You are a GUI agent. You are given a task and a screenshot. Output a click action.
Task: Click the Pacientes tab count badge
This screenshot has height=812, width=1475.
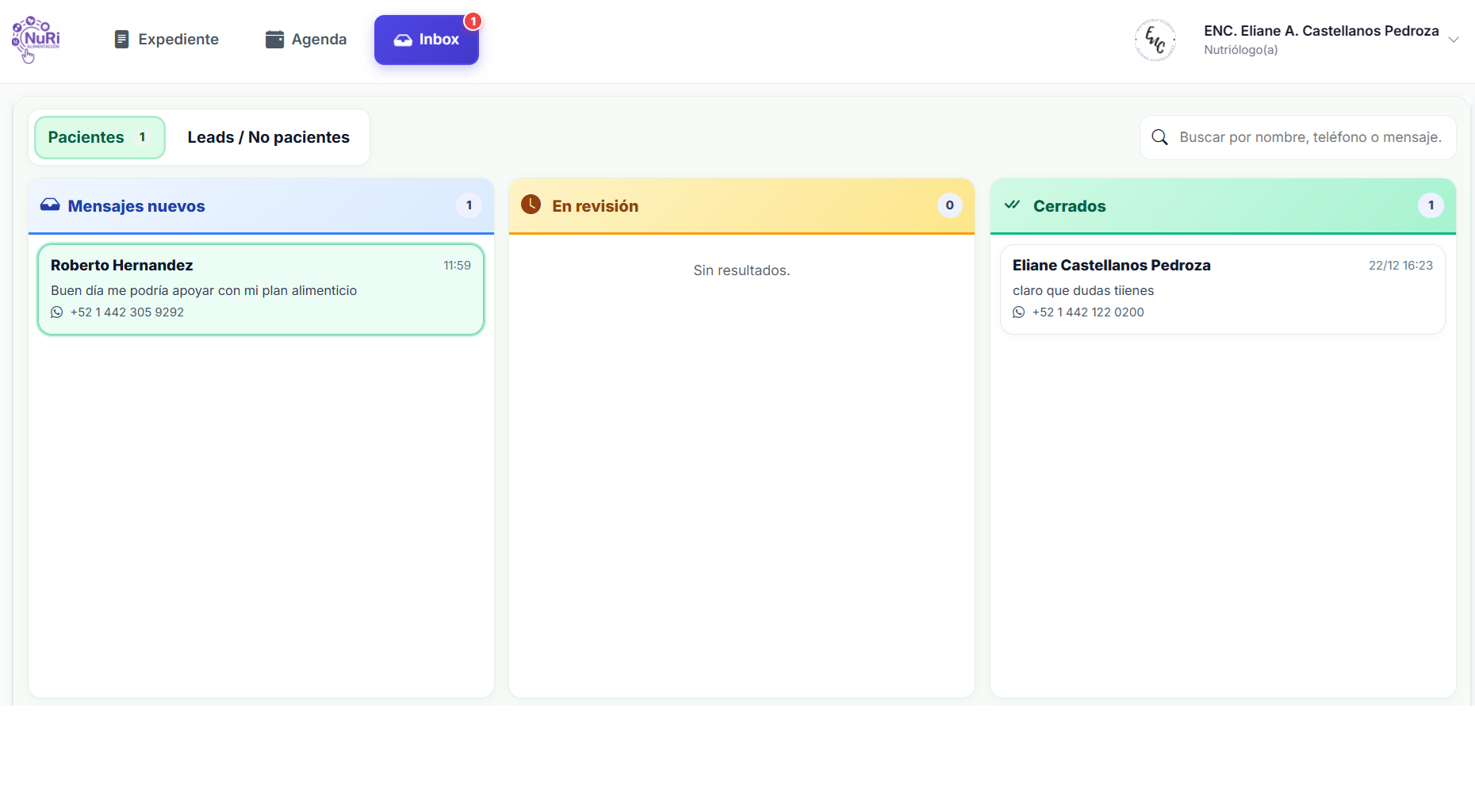142,137
